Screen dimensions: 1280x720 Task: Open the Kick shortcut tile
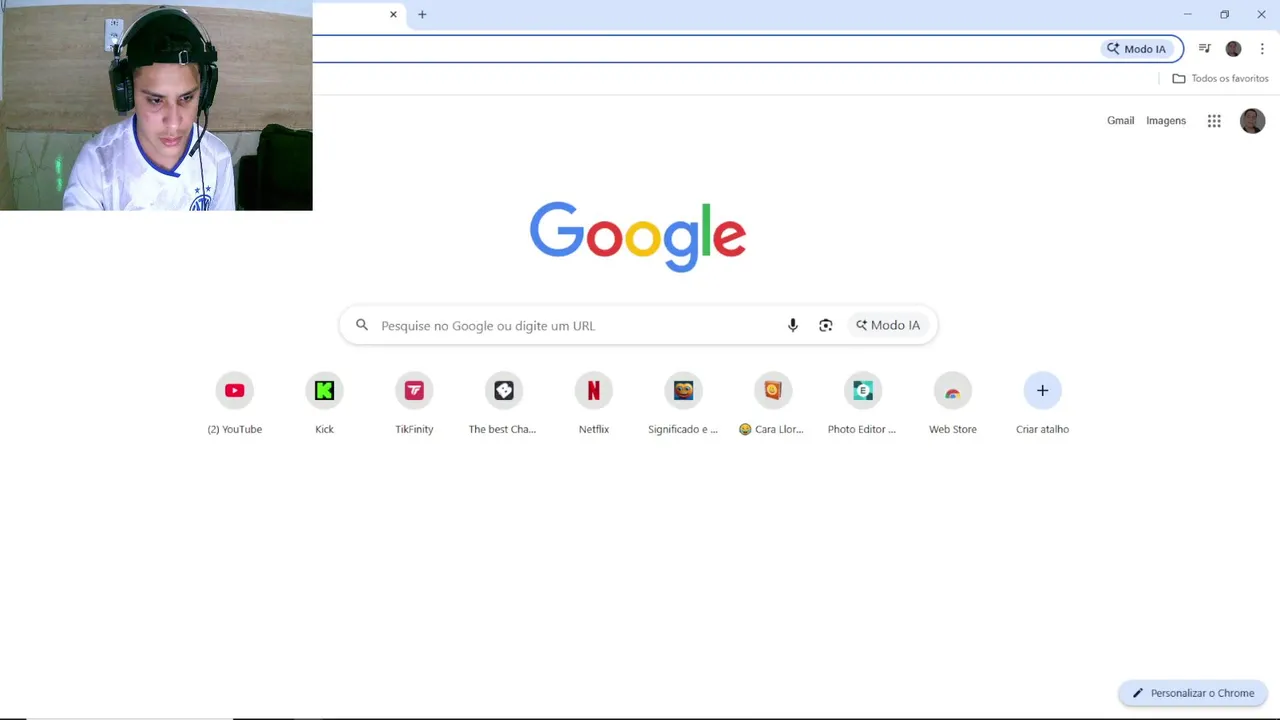[x=324, y=404]
